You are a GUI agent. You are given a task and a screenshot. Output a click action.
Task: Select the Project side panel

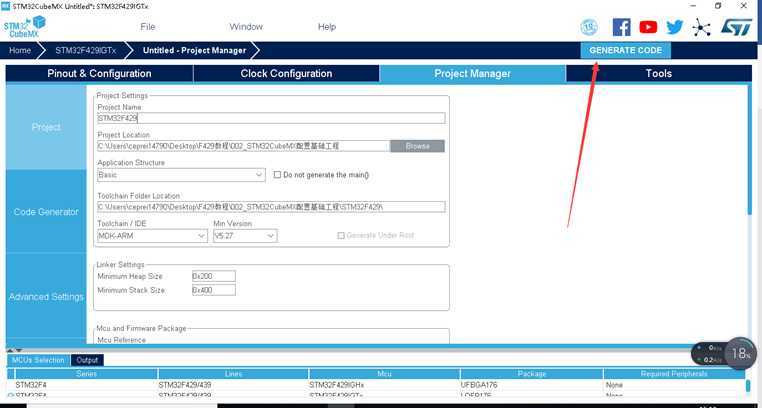46,127
